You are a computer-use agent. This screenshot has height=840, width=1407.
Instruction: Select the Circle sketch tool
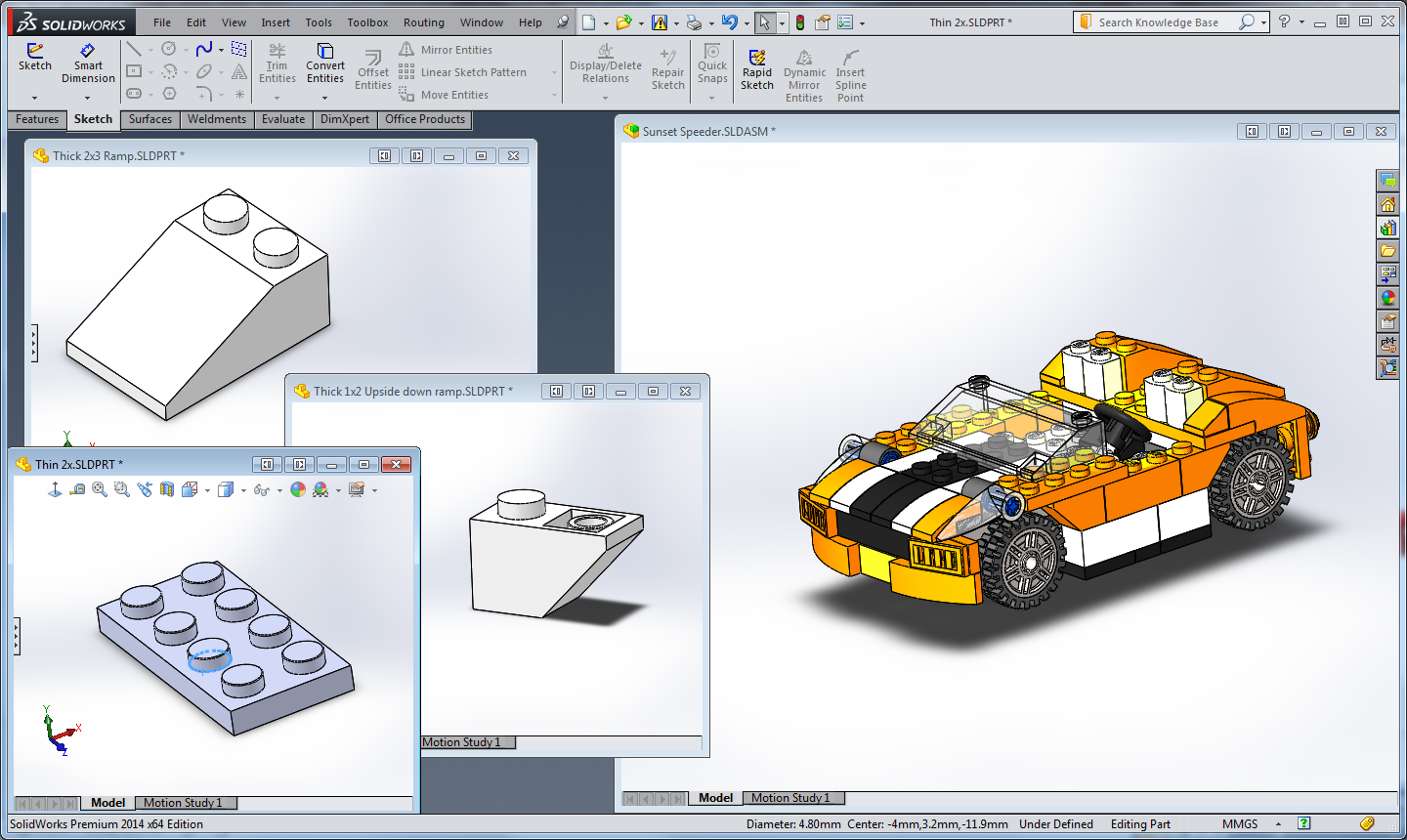point(169,49)
